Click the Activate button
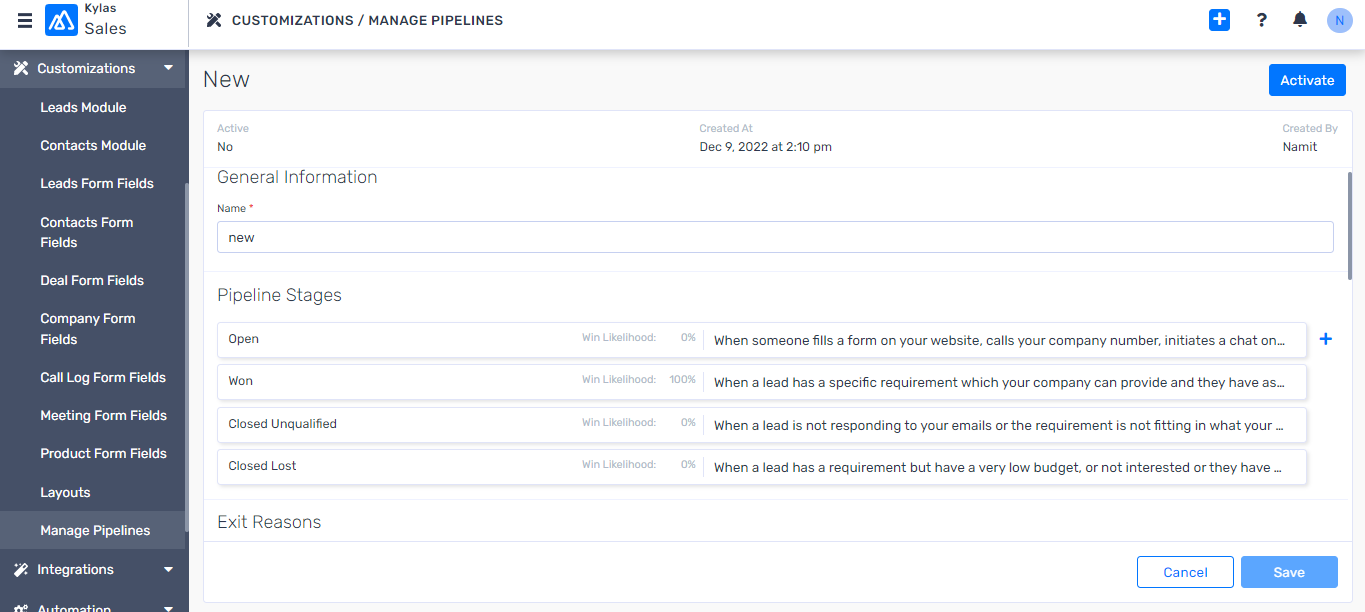 (1307, 80)
